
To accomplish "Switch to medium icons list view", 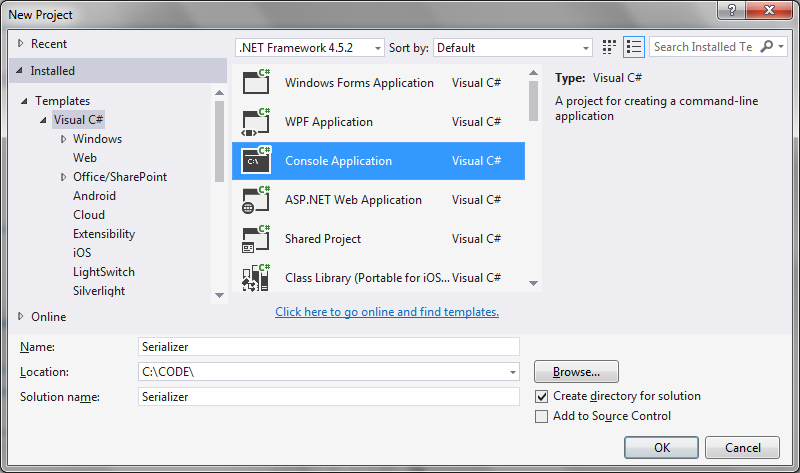I will pos(634,47).
